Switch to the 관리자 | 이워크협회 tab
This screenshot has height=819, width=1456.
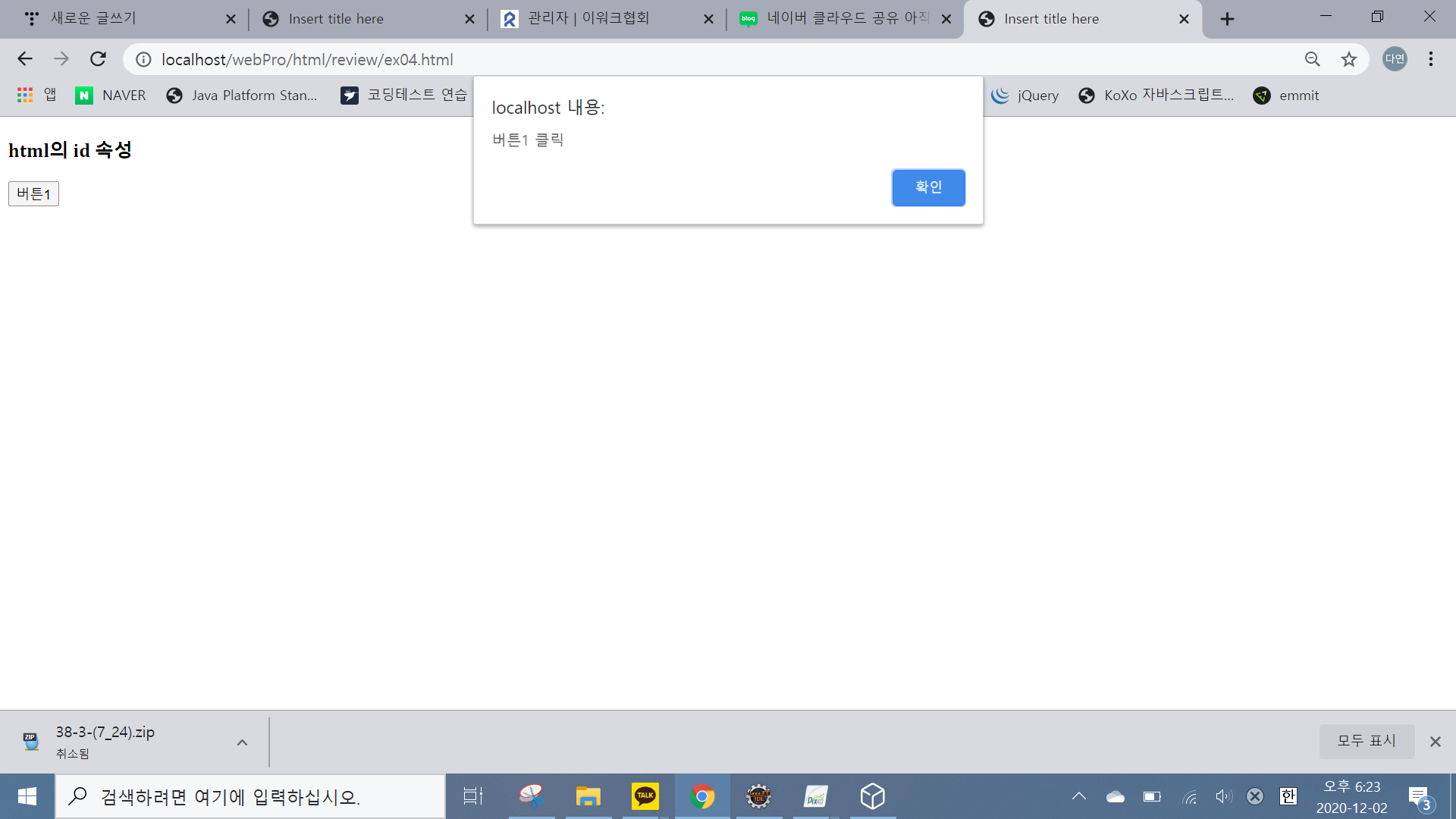588,19
